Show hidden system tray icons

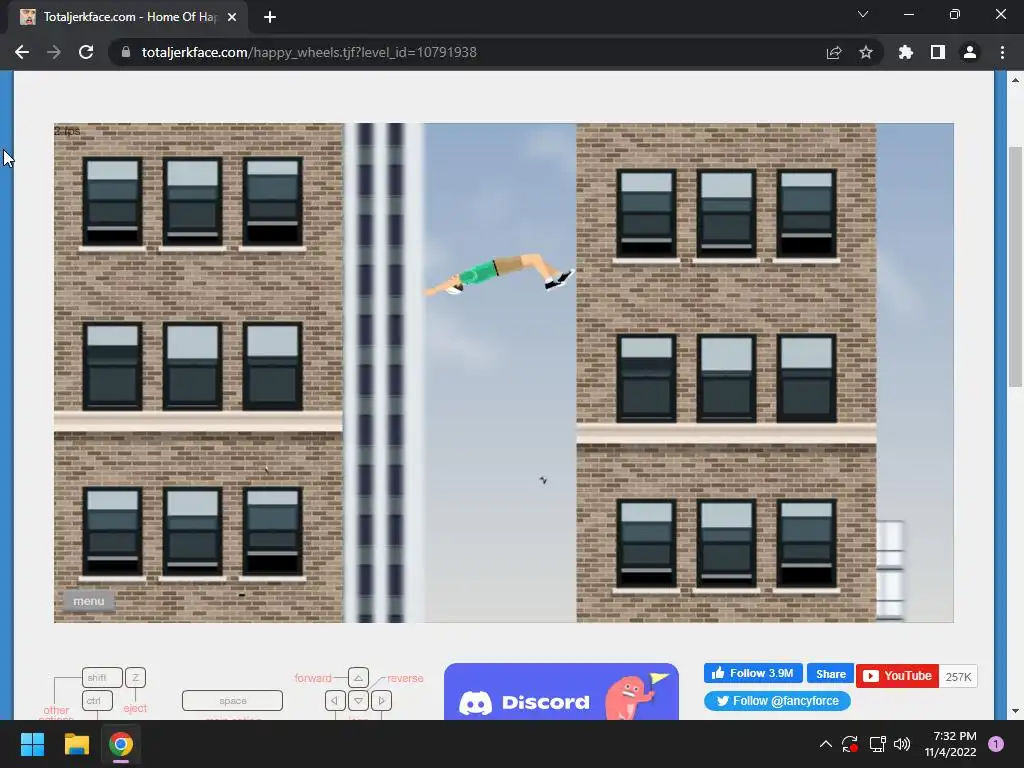pos(825,744)
